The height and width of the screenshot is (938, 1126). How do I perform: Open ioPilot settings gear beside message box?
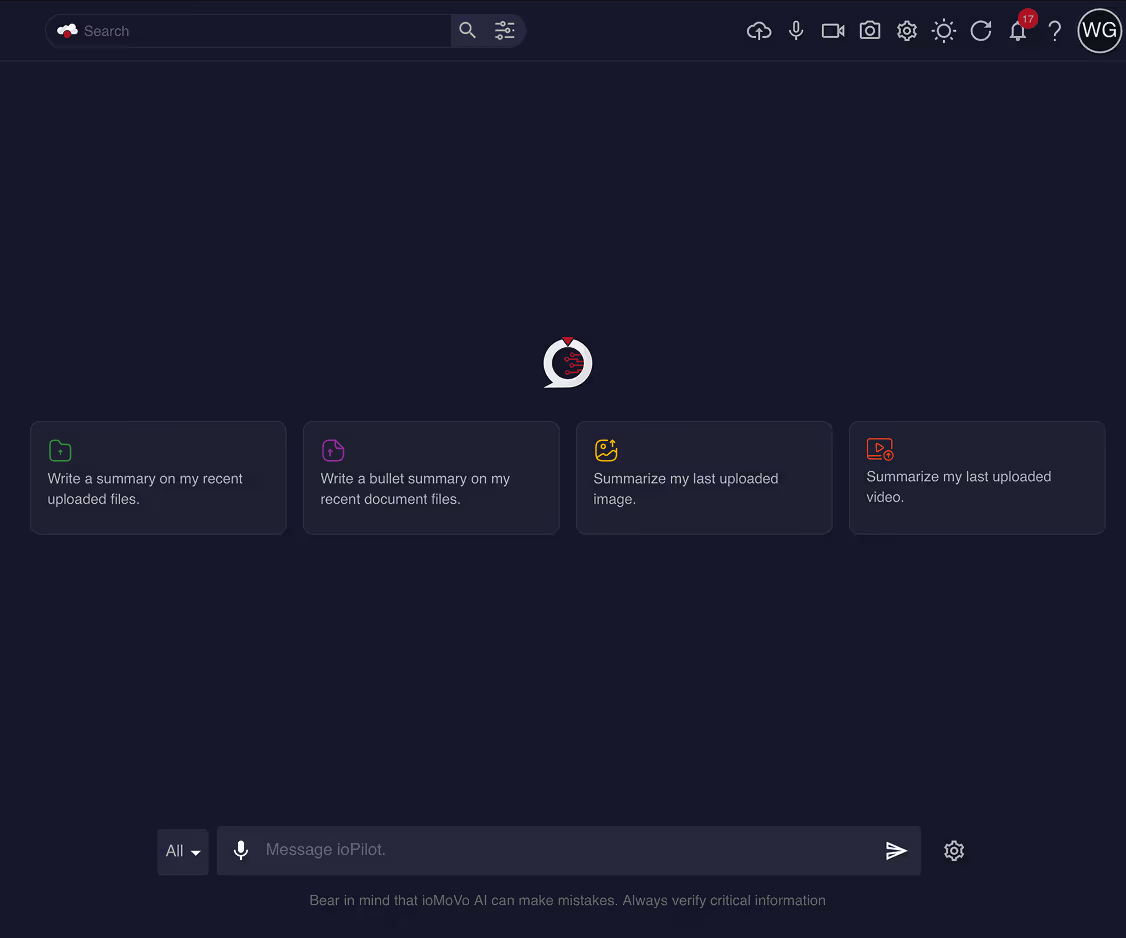click(954, 851)
